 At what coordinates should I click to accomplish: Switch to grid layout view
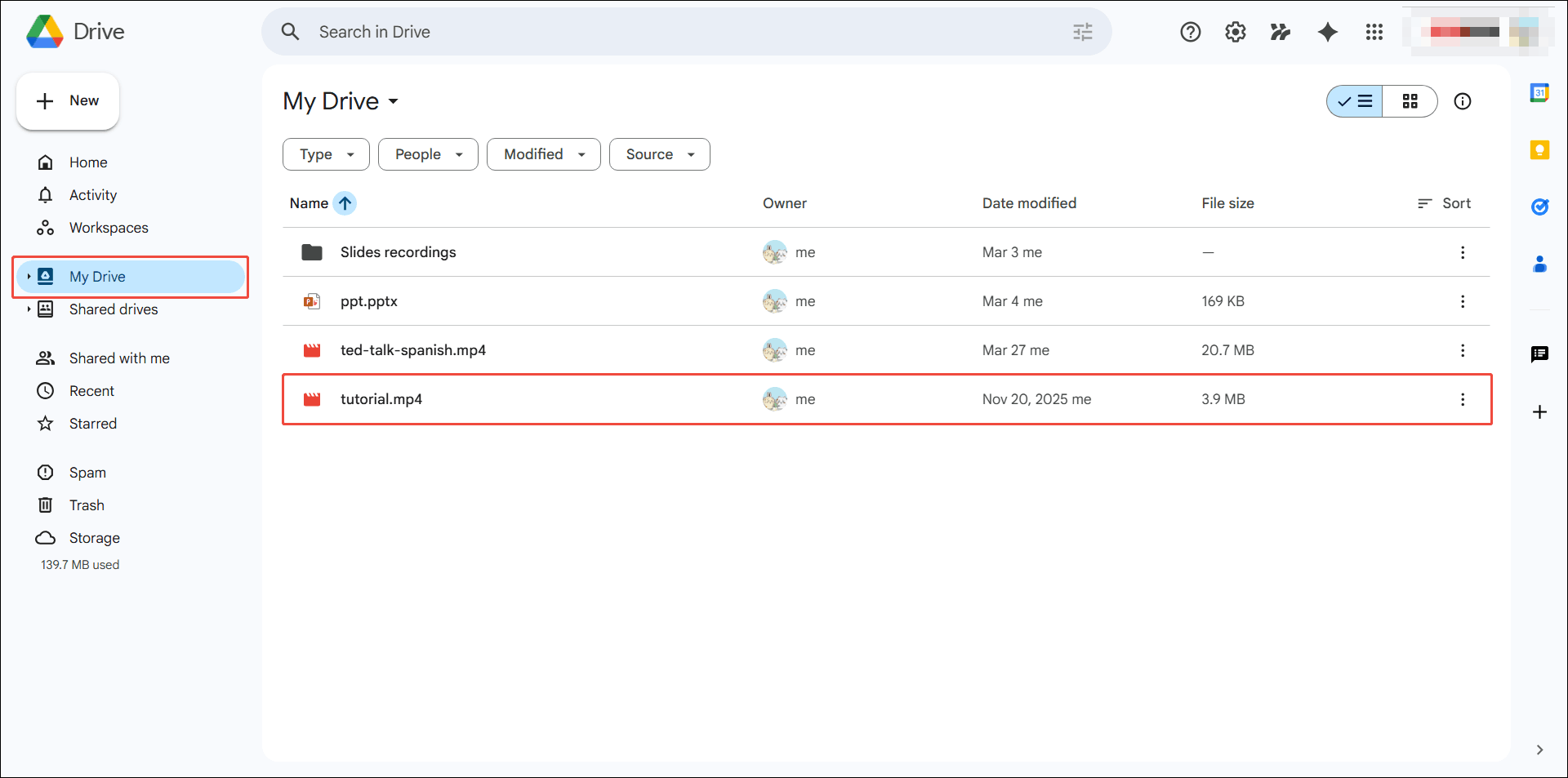[1410, 101]
